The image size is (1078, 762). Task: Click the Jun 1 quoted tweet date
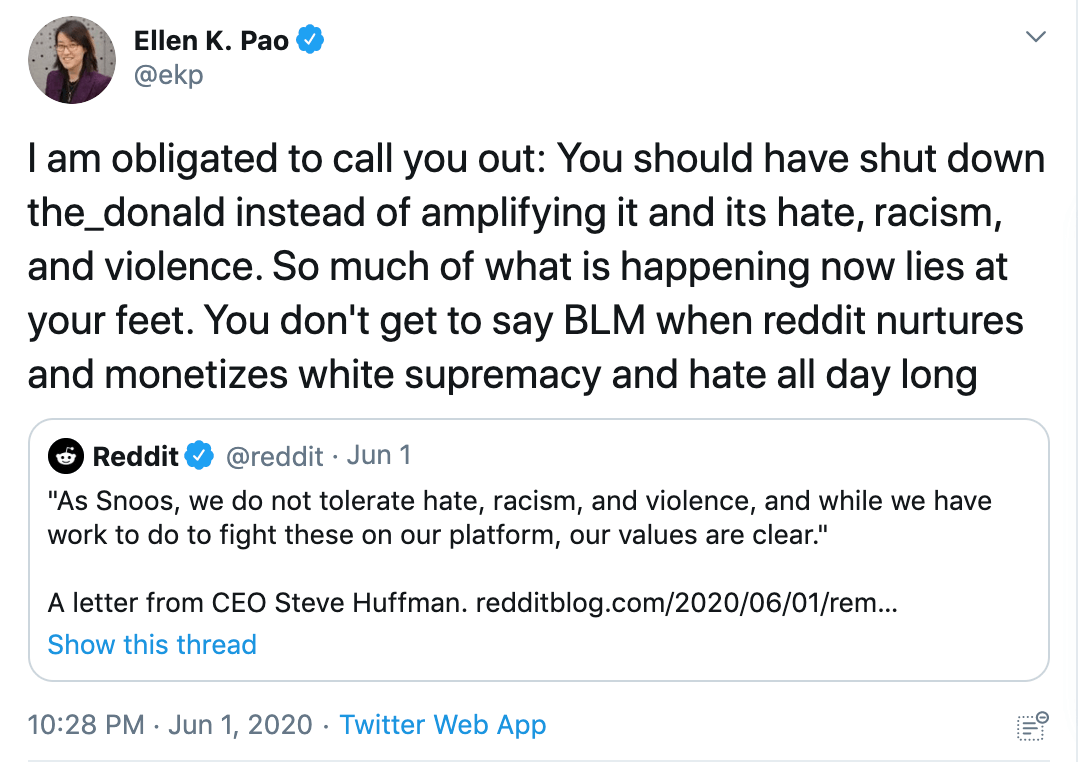379,455
